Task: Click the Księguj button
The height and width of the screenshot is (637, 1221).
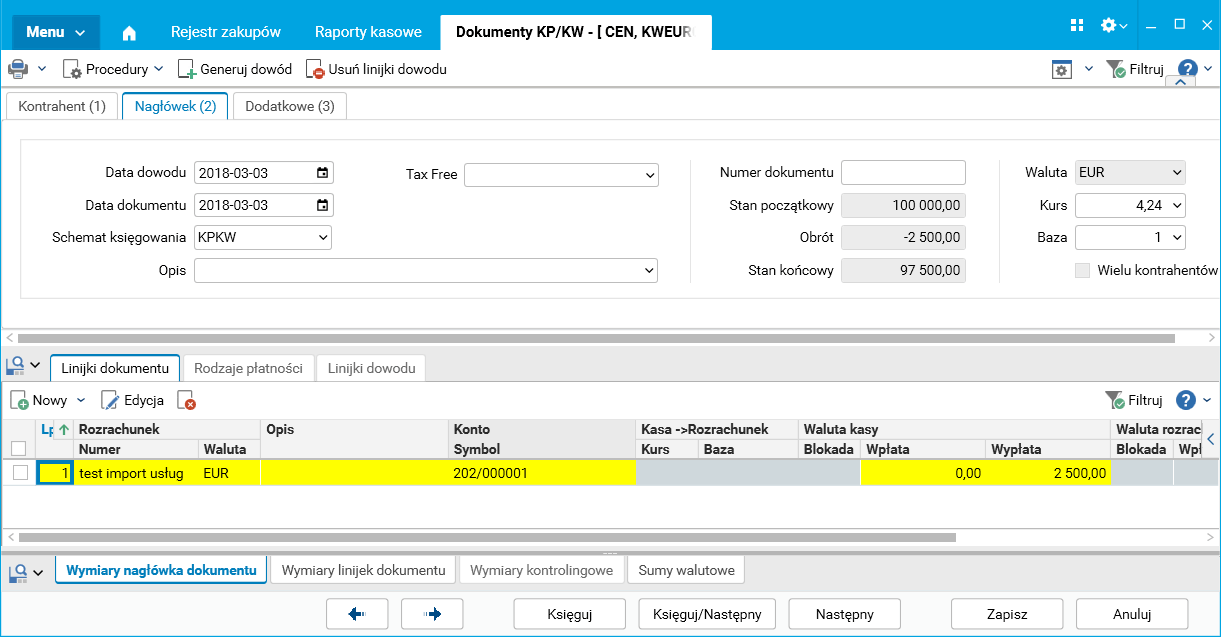Action: 570,614
